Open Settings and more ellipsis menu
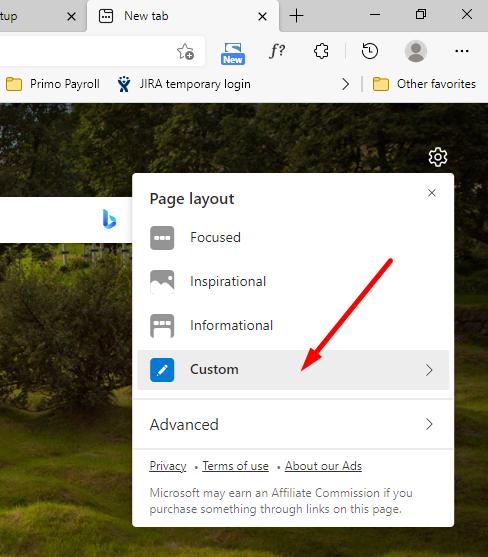 point(462,51)
